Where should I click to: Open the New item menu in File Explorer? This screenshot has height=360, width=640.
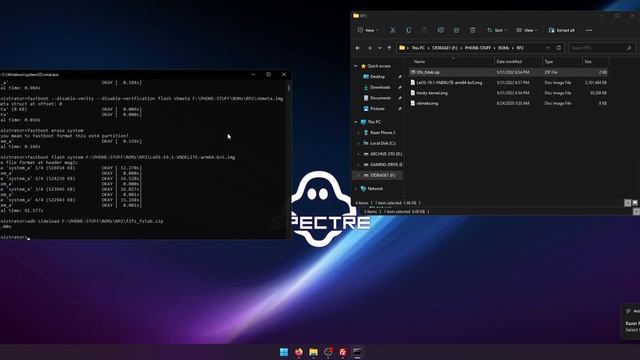(x=367, y=30)
